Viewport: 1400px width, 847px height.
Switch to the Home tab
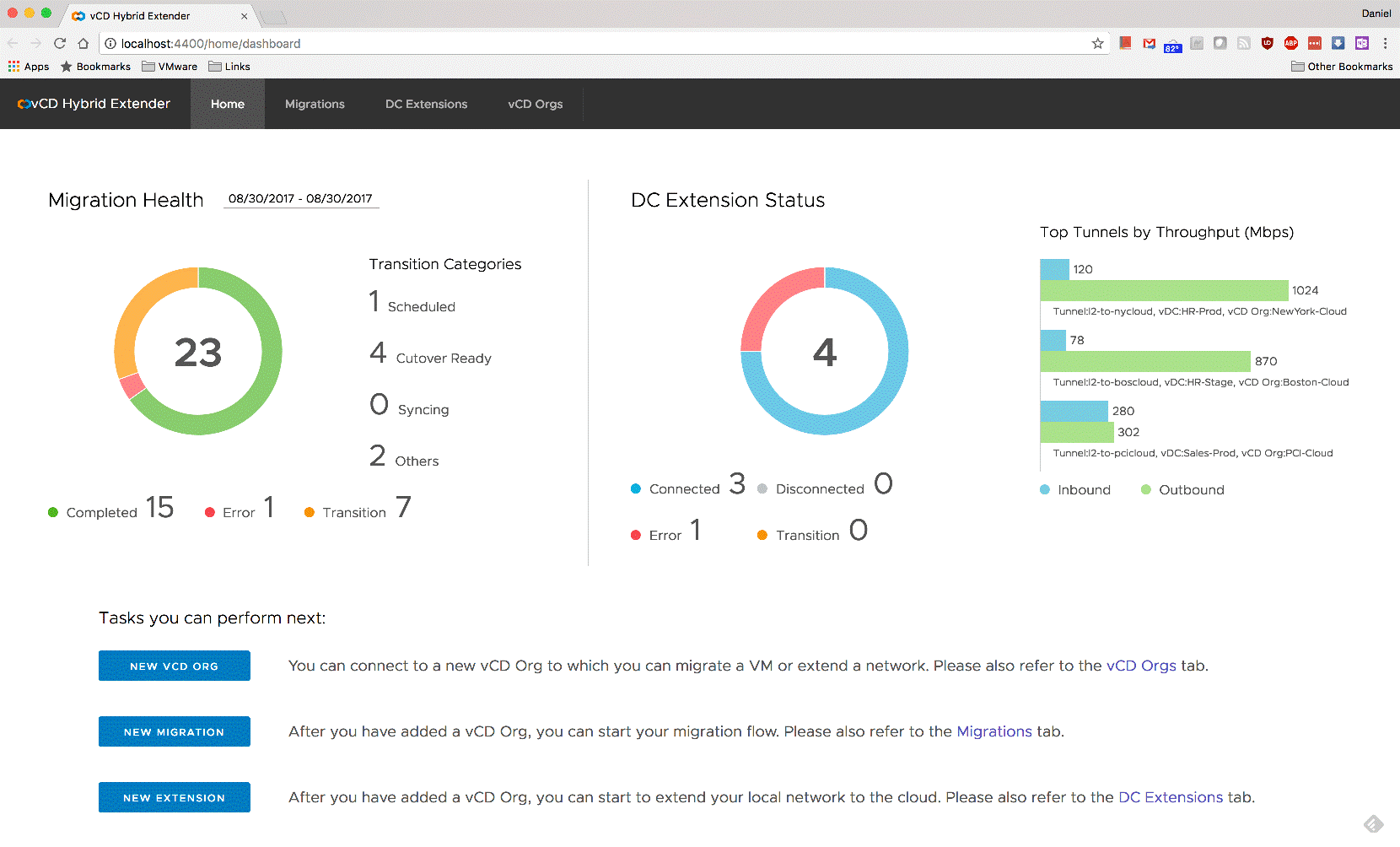point(228,104)
